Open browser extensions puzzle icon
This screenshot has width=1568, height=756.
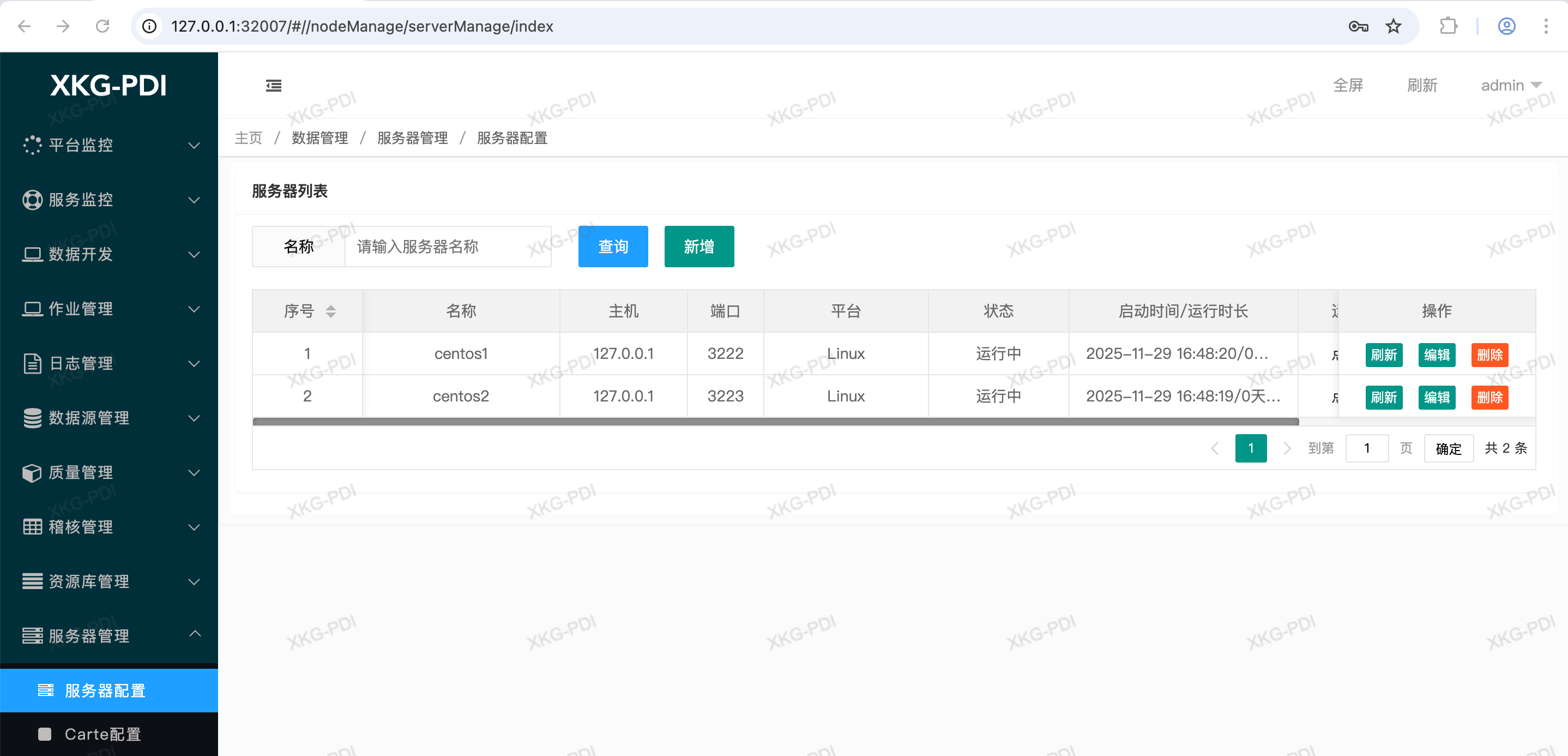[x=1448, y=26]
